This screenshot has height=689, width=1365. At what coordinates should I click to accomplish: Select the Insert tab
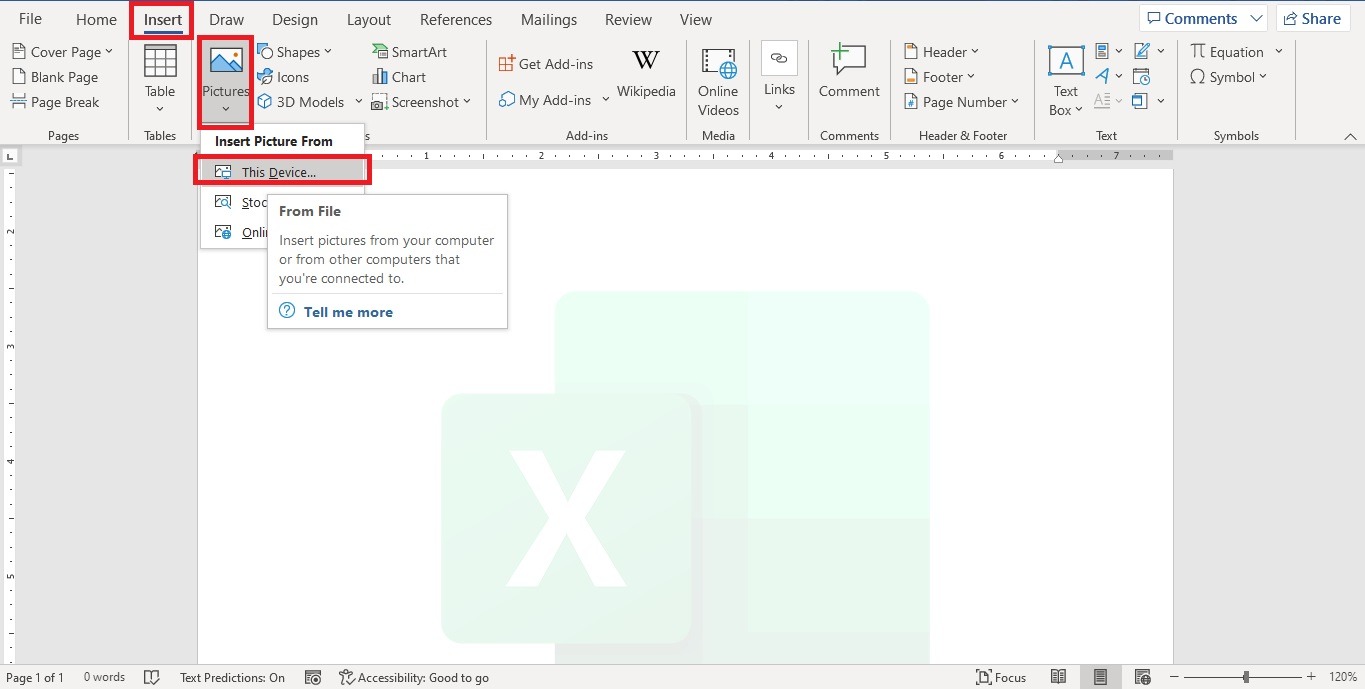point(163,19)
